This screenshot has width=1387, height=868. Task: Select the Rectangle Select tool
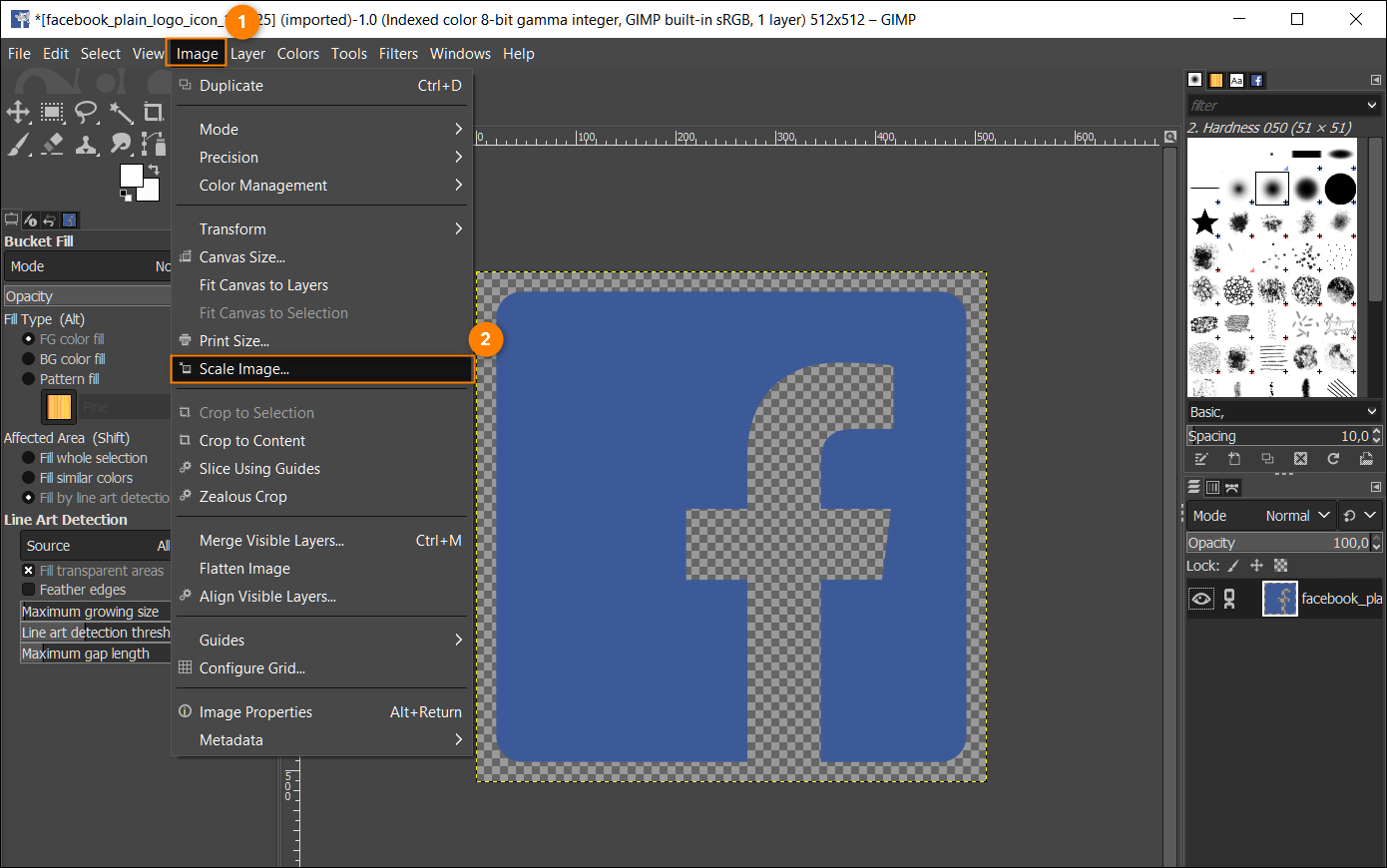(52, 112)
